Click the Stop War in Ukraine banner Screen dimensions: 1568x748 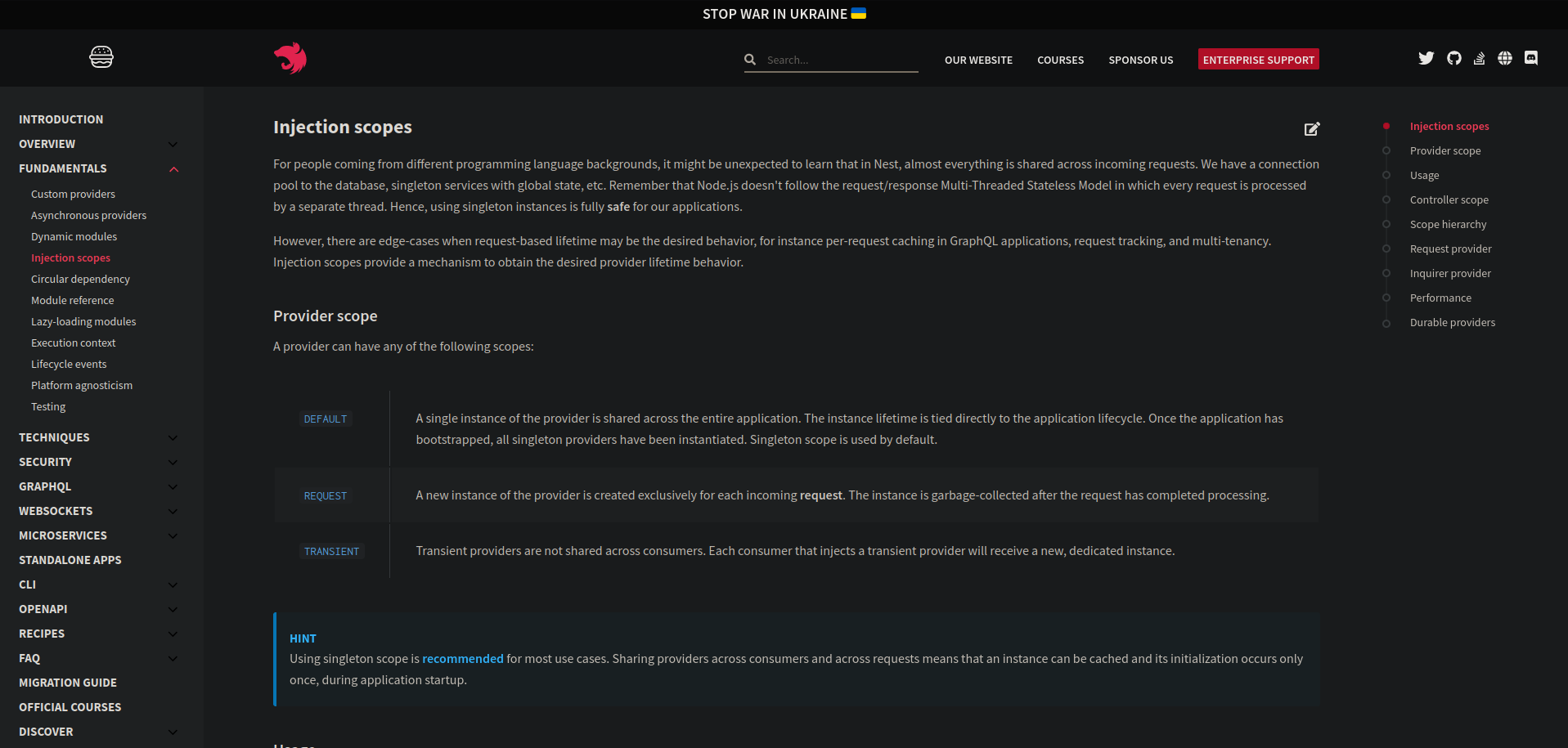point(784,14)
